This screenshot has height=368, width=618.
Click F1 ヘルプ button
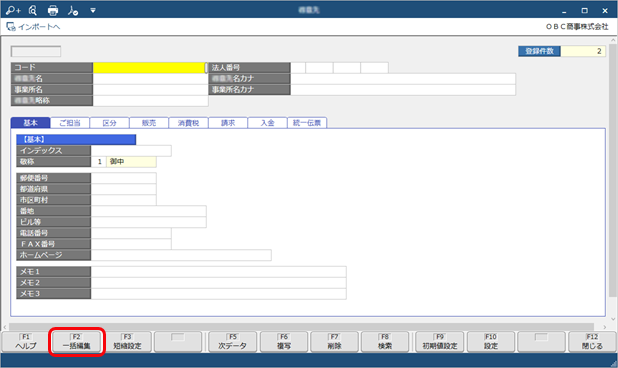[26, 342]
